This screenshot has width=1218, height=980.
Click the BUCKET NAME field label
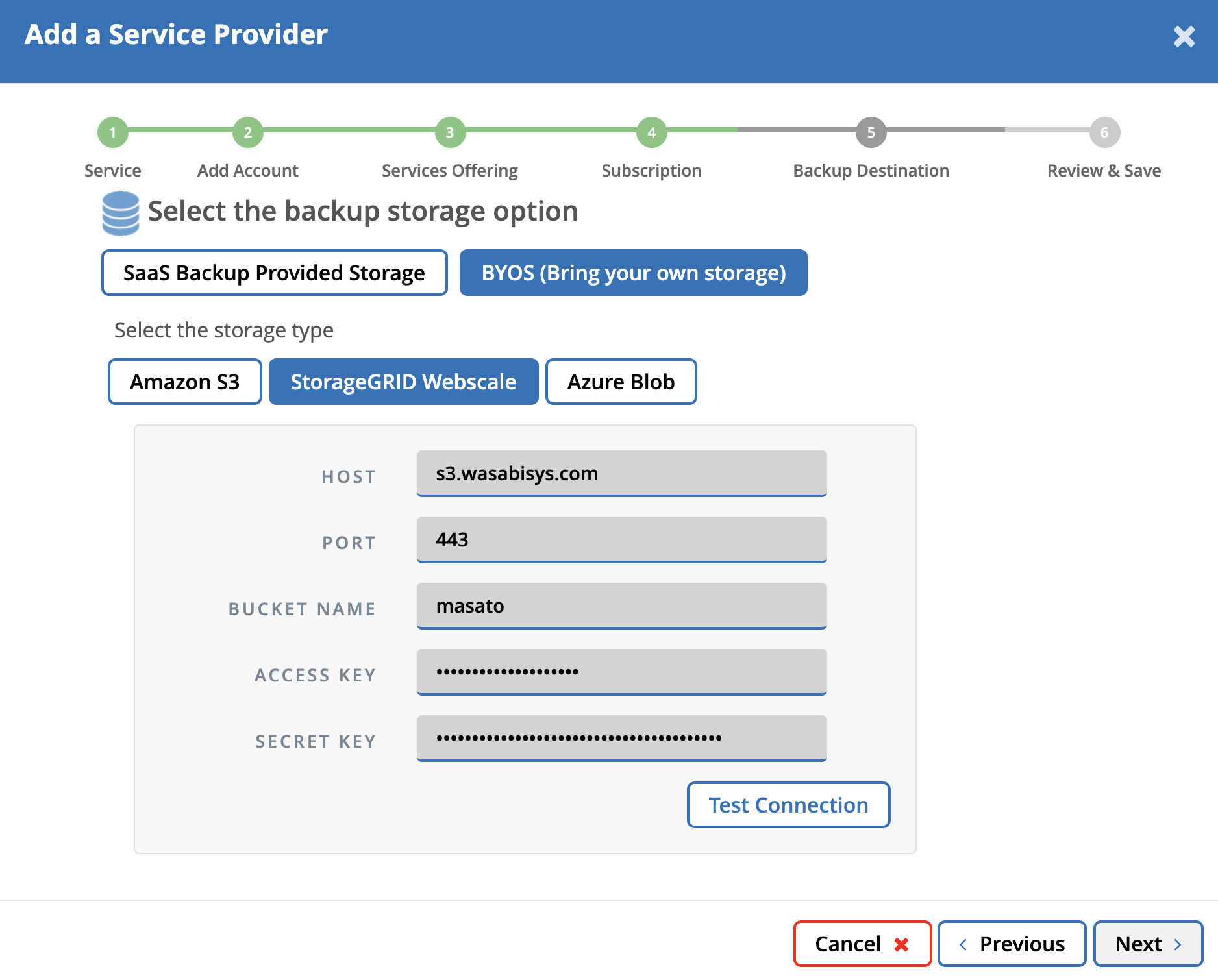(x=302, y=609)
